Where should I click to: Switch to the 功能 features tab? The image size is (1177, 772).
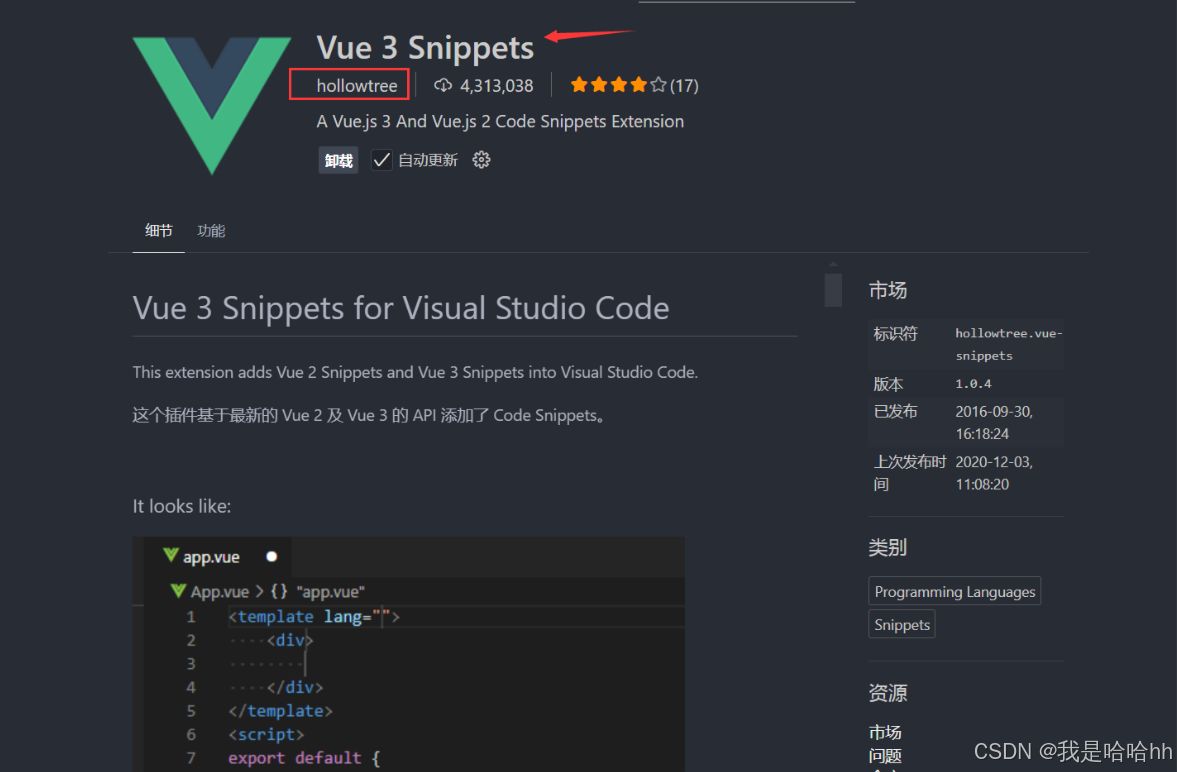click(x=211, y=231)
